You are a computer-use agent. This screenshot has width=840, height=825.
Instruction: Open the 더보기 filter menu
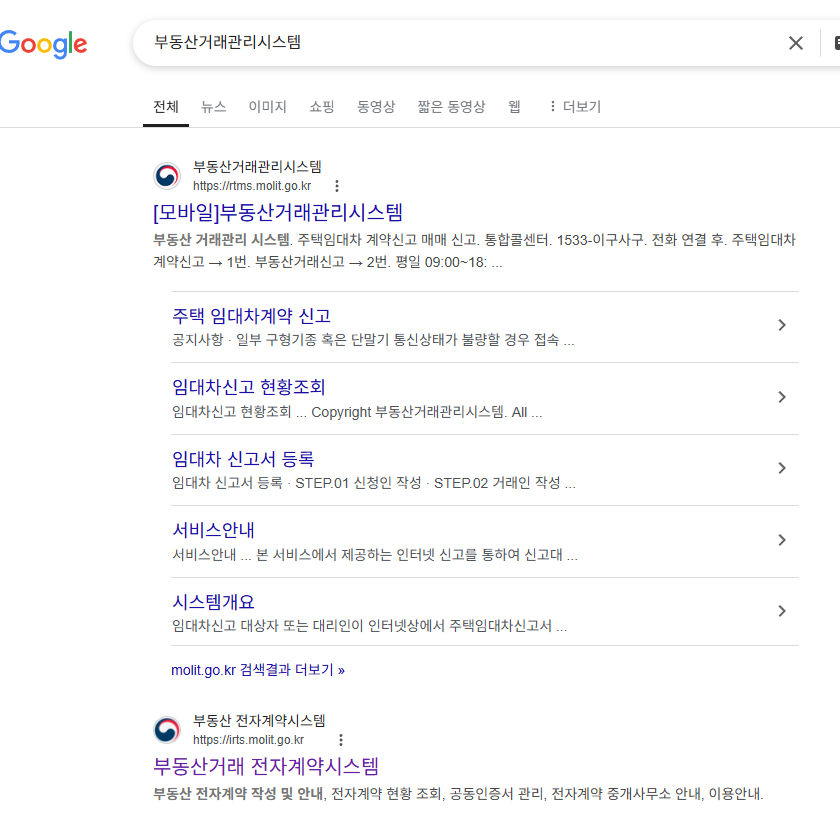coord(575,107)
